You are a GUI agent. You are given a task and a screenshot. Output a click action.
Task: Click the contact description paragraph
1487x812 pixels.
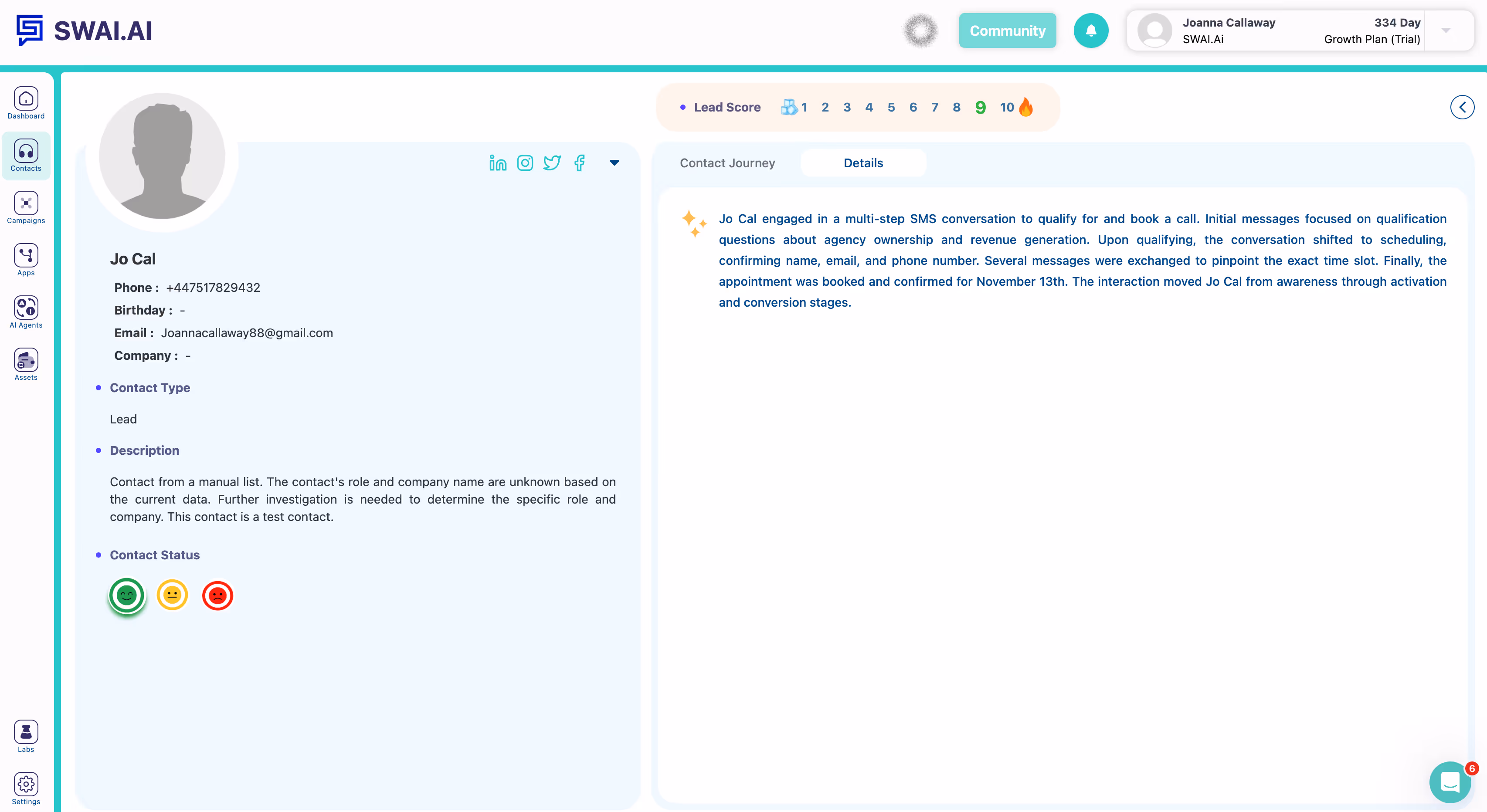pyautogui.click(x=363, y=499)
